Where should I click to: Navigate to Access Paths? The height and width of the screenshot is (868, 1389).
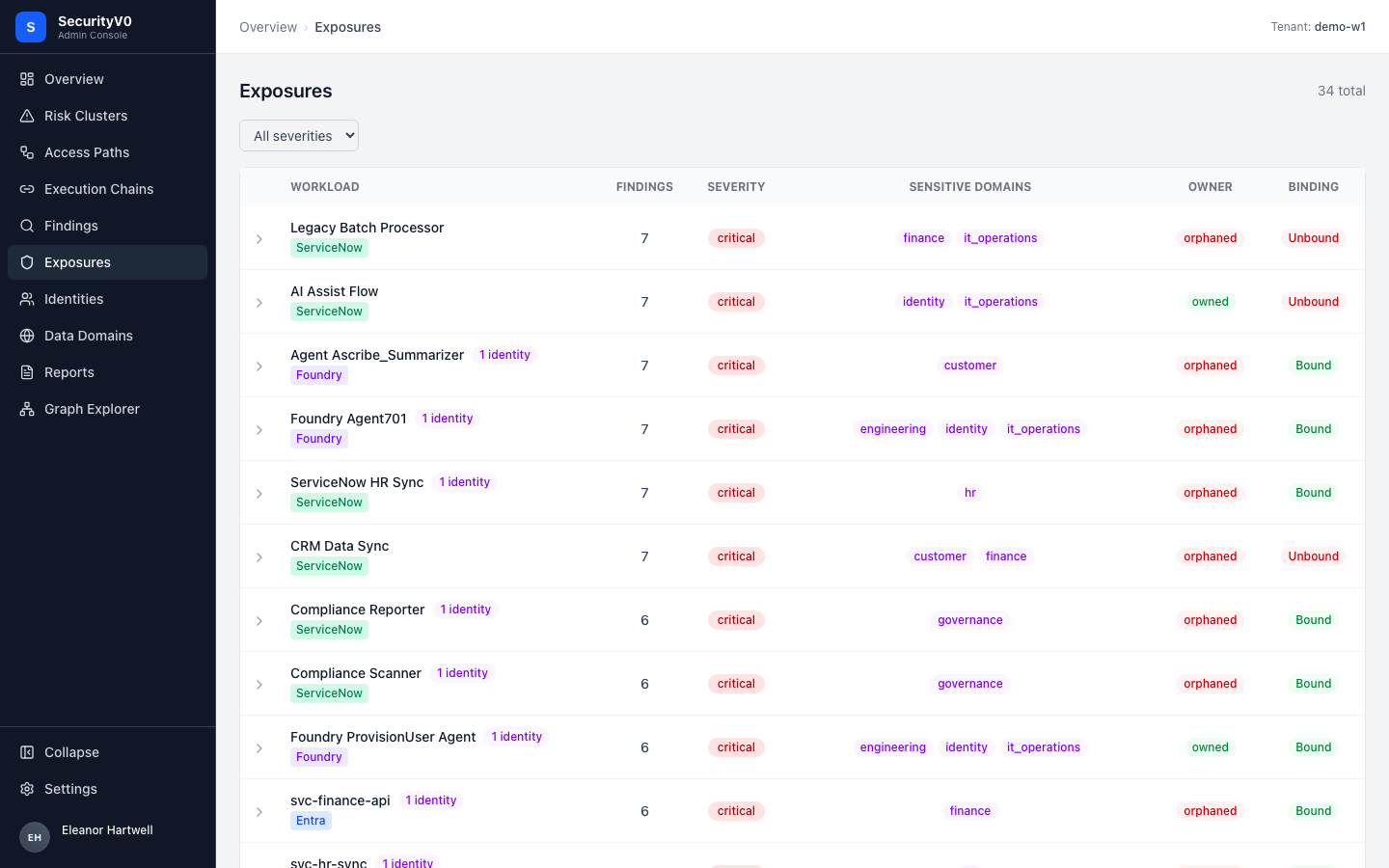(107, 152)
